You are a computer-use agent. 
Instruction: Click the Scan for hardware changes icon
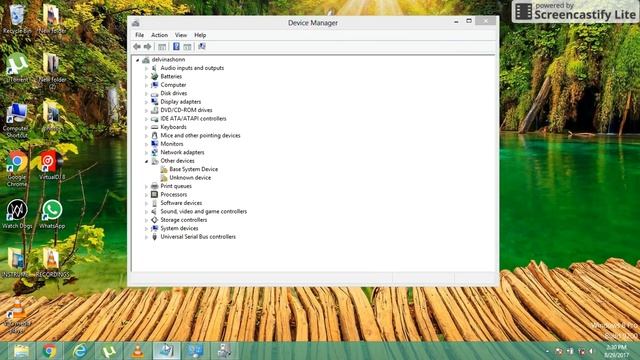202,47
